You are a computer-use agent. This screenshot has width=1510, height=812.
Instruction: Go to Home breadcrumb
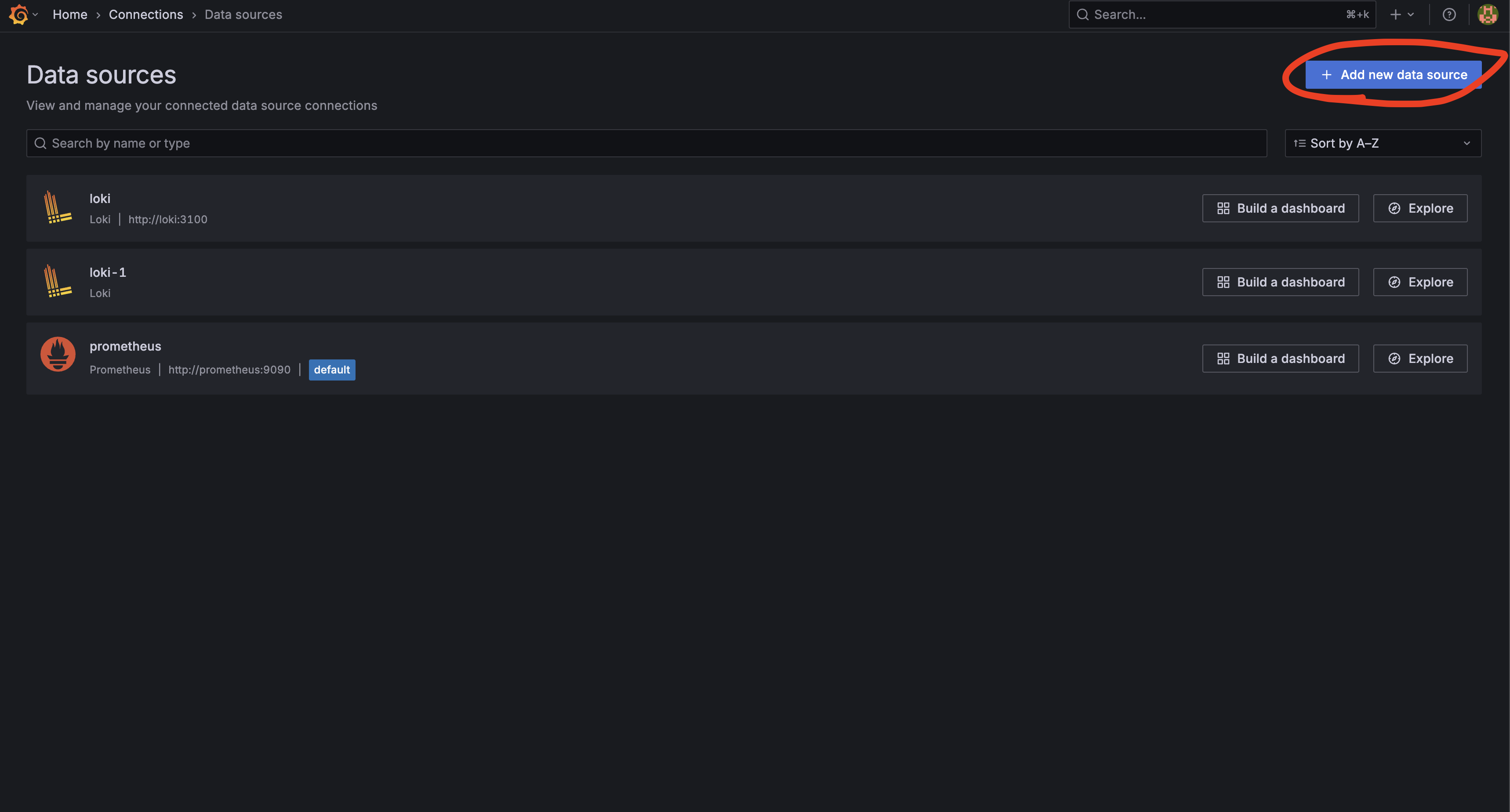[70, 14]
